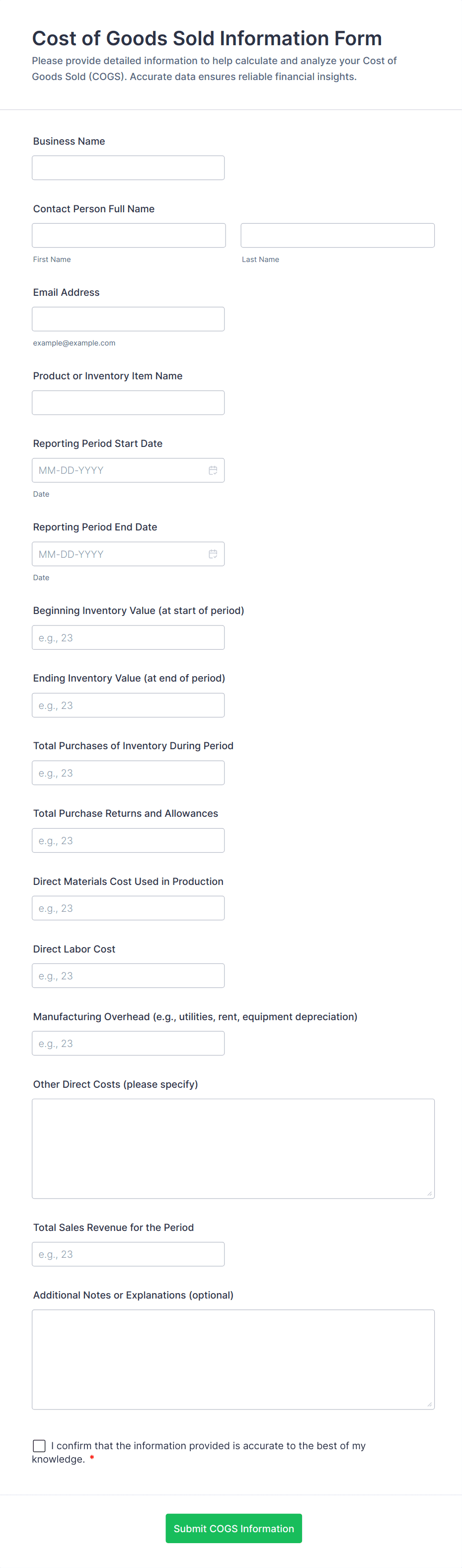Click the Other Direct Costs text area
The image size is (462, 1568).
[233, 1148]
